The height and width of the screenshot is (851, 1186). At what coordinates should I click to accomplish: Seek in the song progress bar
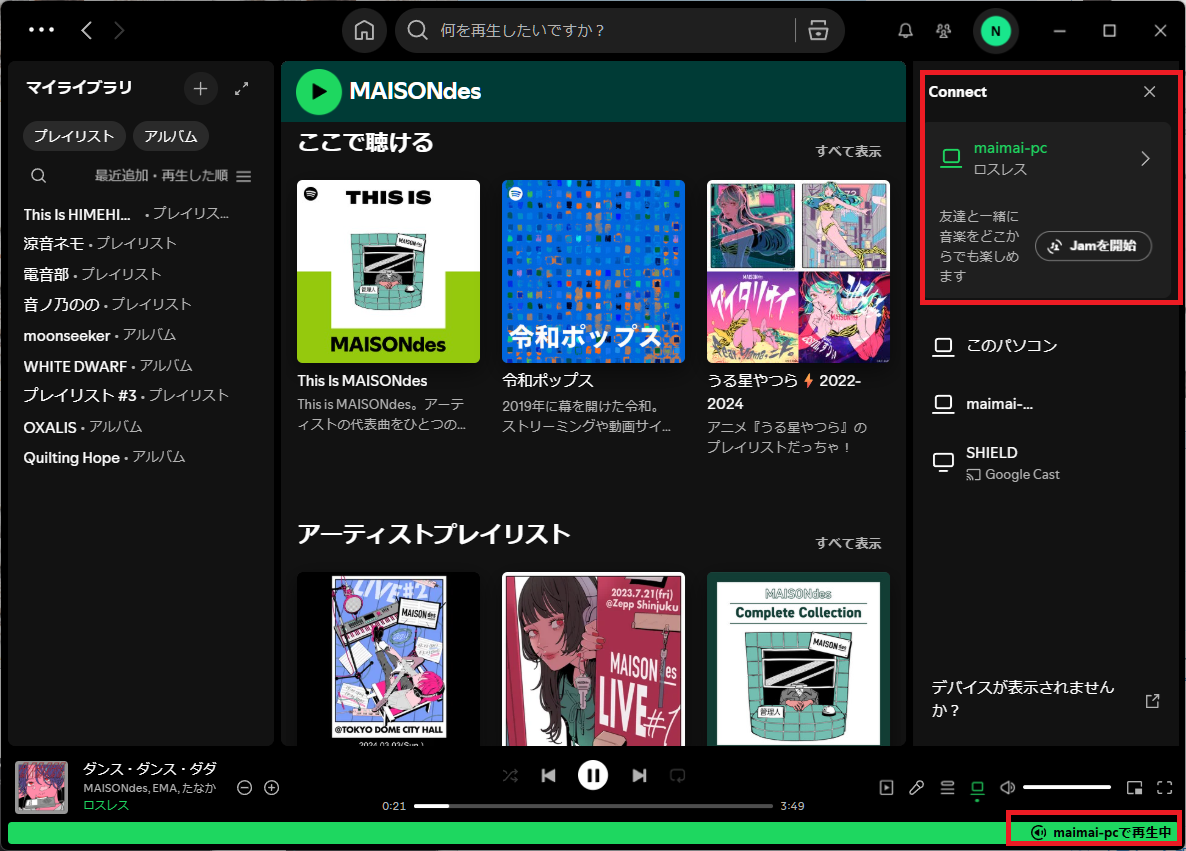tap(593, 806)
